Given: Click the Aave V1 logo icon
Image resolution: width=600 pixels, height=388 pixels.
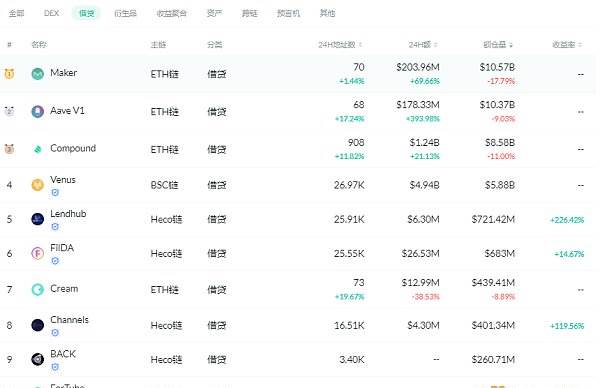Looking at the screenshot, I should click(38, 111).
